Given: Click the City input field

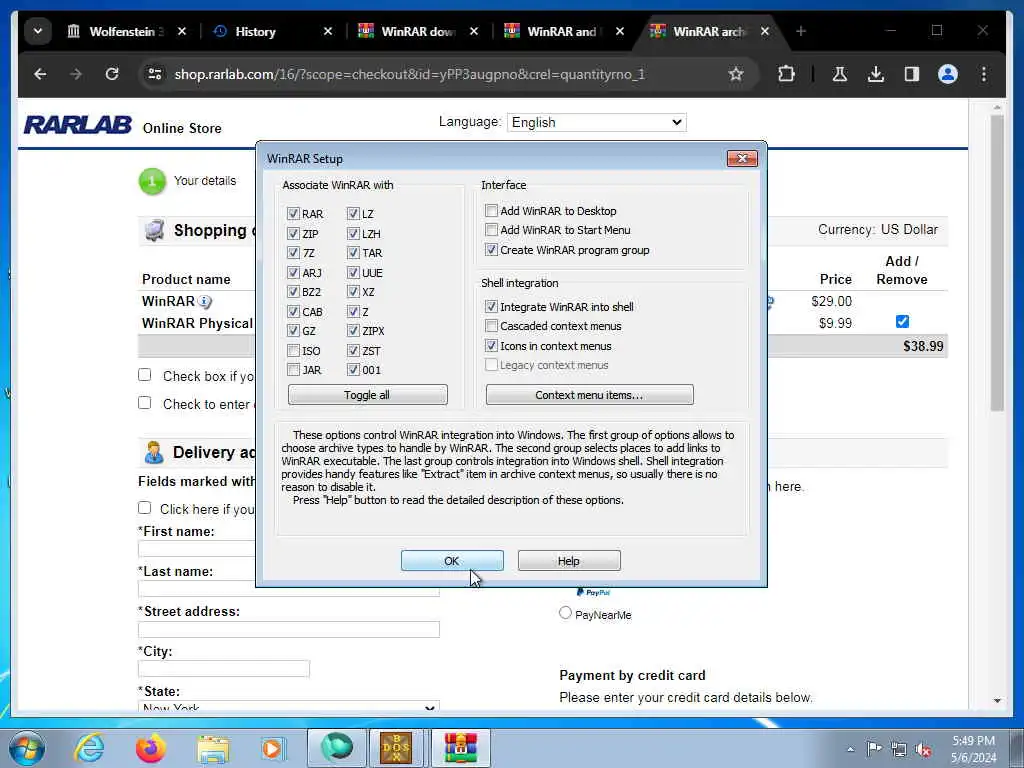Looking at the screenshot, I should click(223, 669).
